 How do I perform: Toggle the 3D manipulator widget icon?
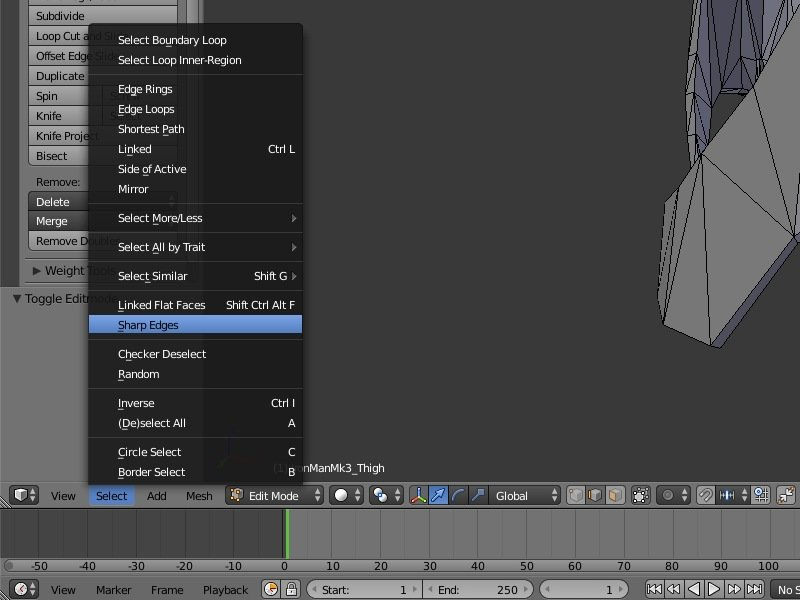pos(418,495)
